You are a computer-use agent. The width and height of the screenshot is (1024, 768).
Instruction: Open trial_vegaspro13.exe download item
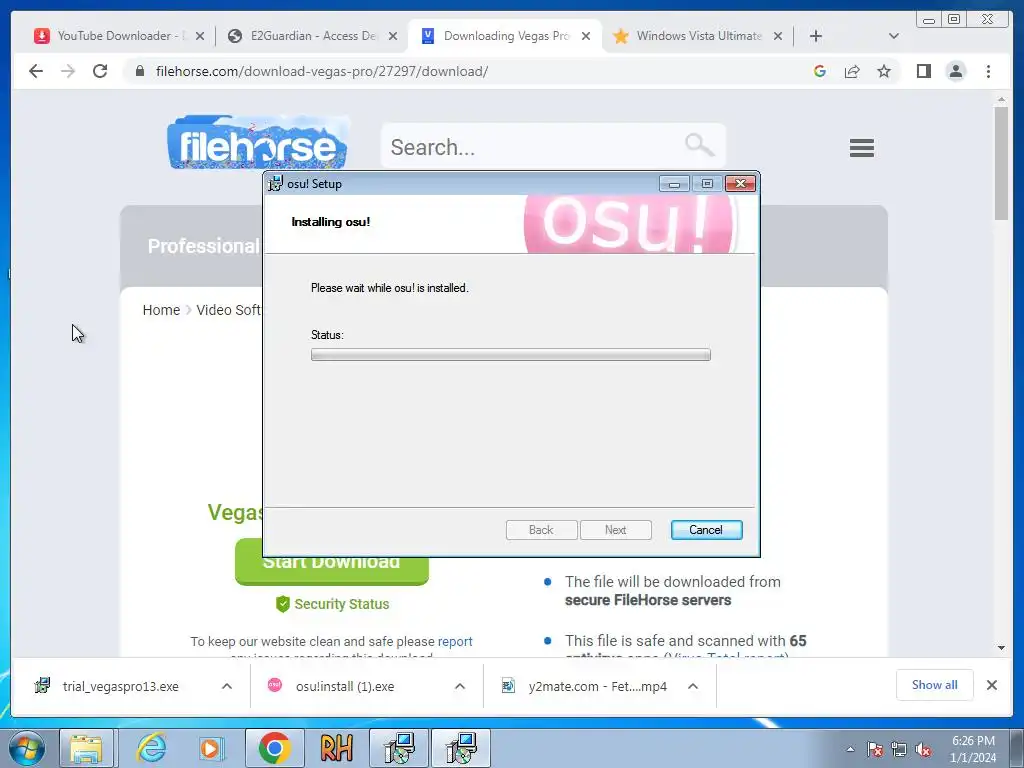(121, 686)
